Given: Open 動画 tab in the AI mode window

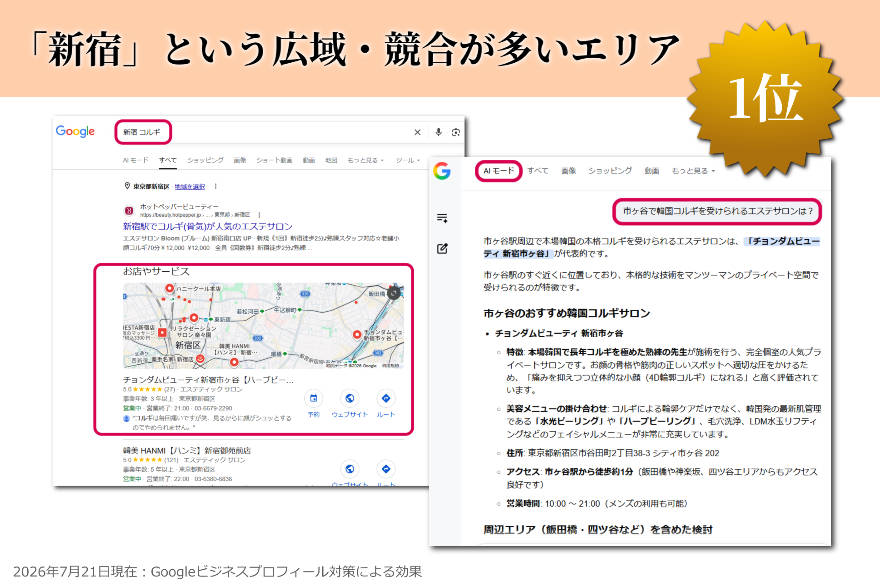Looking at the screenshot, I should point(652,171).
